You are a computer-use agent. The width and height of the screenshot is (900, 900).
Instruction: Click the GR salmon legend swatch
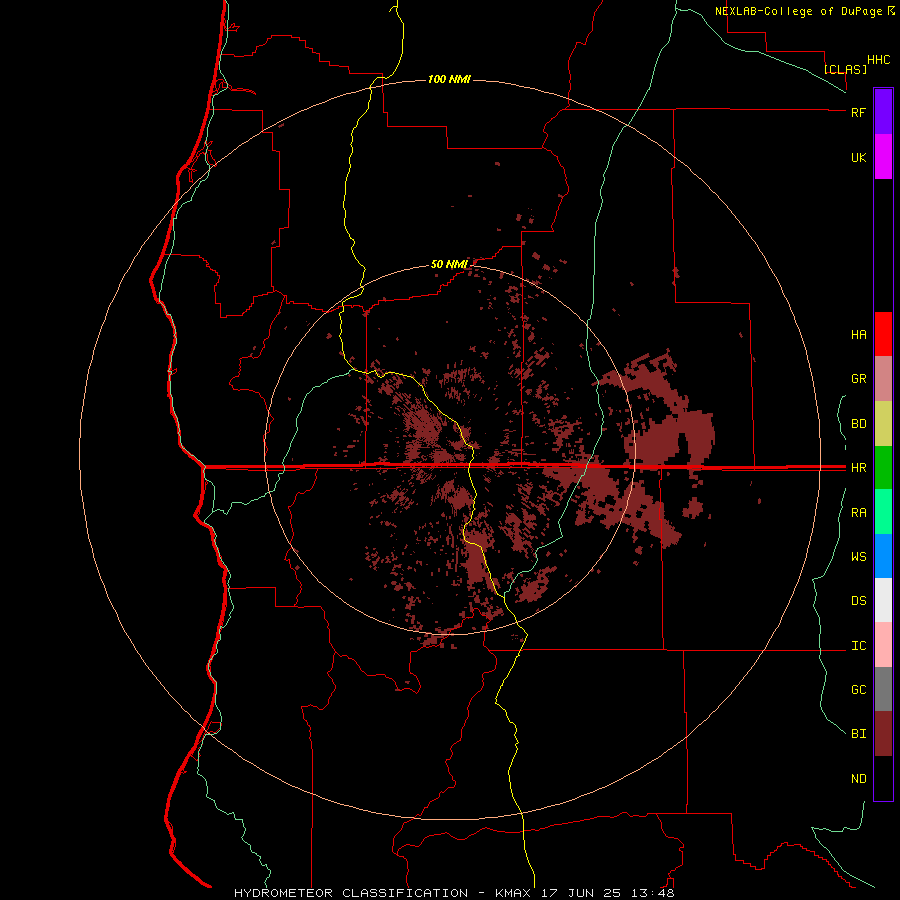883,379
